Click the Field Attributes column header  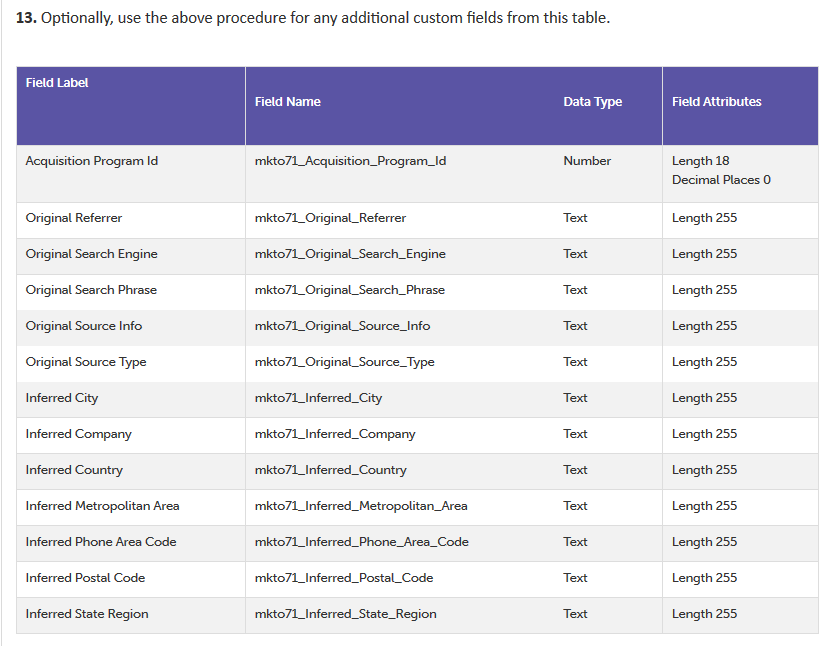[716, 102]
